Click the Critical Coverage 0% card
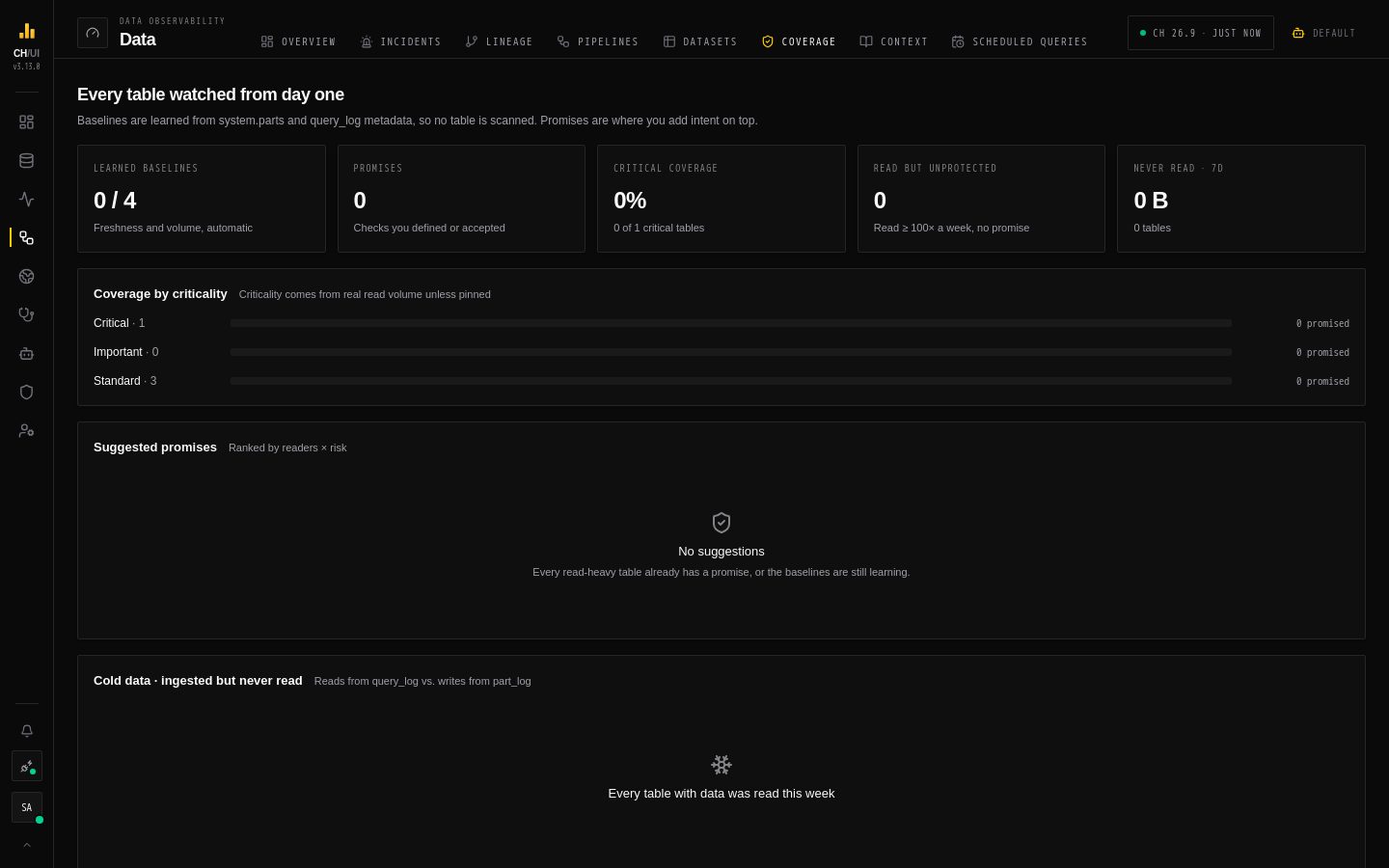The height and width of the screenshot is (868, 1389). (722, 199)
